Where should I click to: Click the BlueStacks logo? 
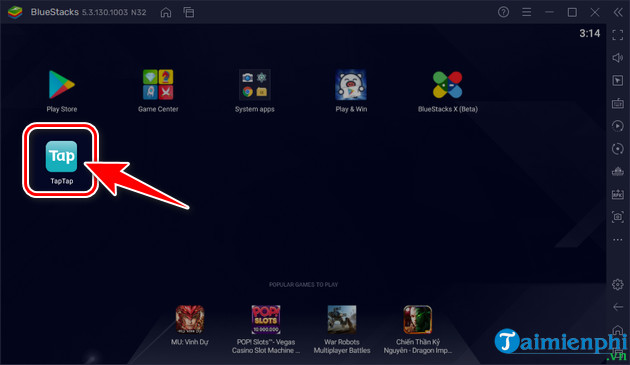[x=15, y=12]
